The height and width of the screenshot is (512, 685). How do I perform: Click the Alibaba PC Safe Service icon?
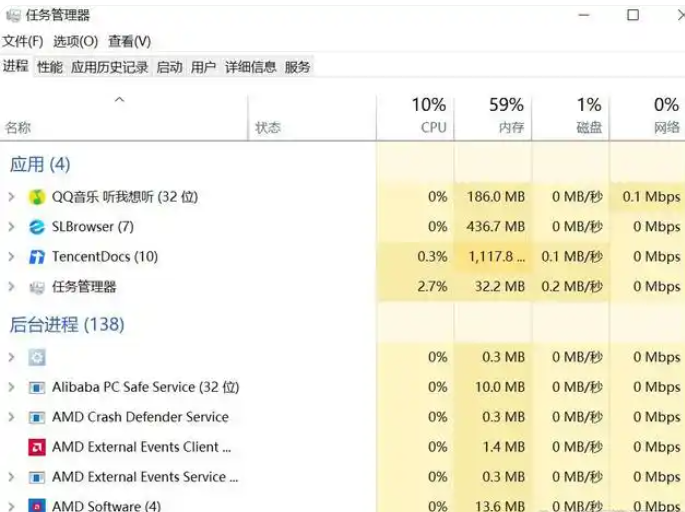pos(37,387)
